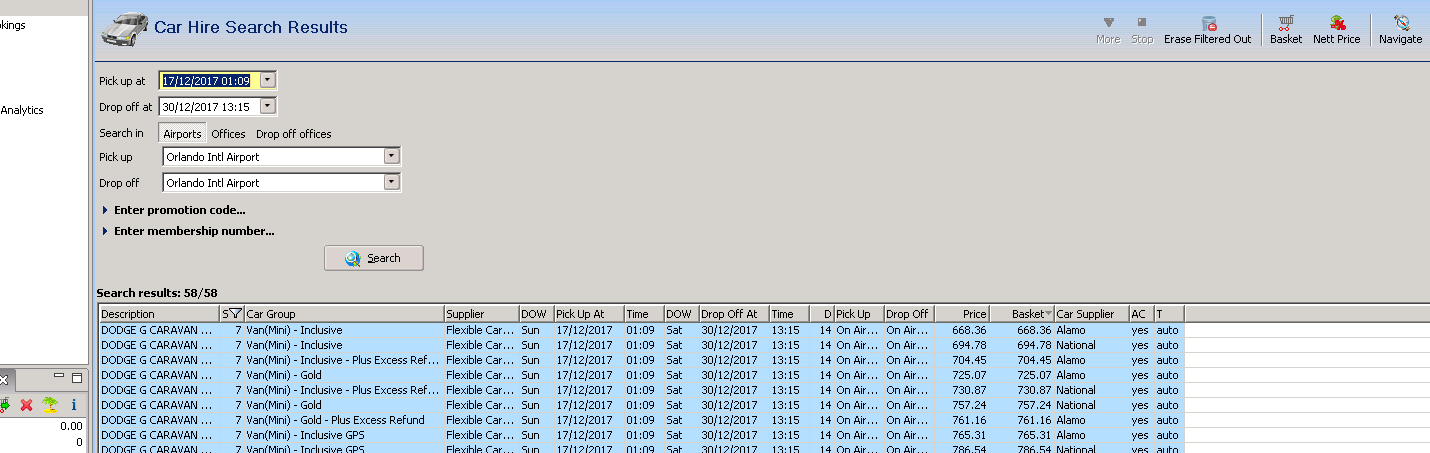This screenshot has width=1430, height=453.
Task: Click the magnifier icon on Search button
Action: pos(352,258)
